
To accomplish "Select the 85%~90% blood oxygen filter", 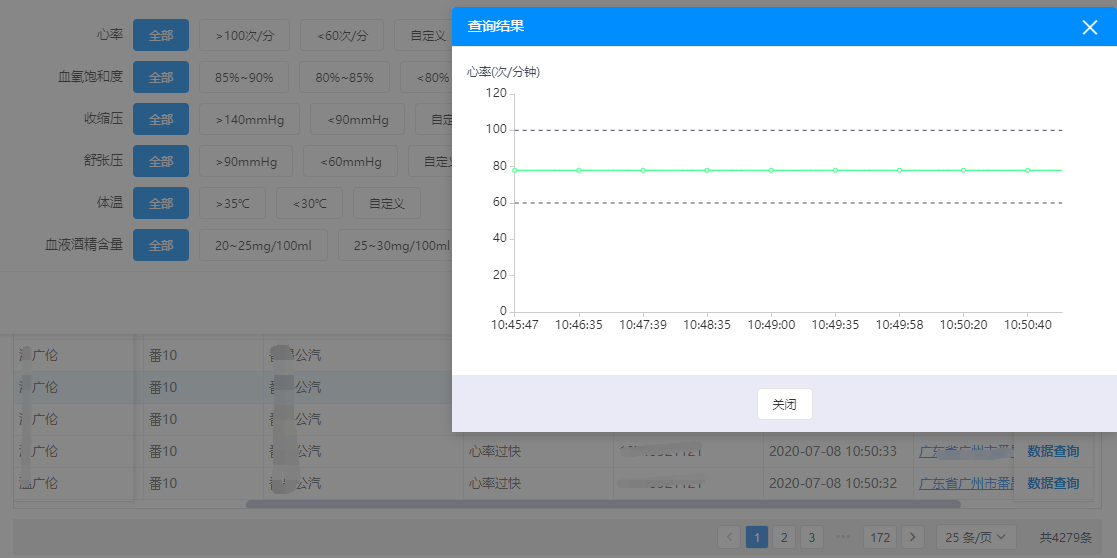I will (244, 77).
